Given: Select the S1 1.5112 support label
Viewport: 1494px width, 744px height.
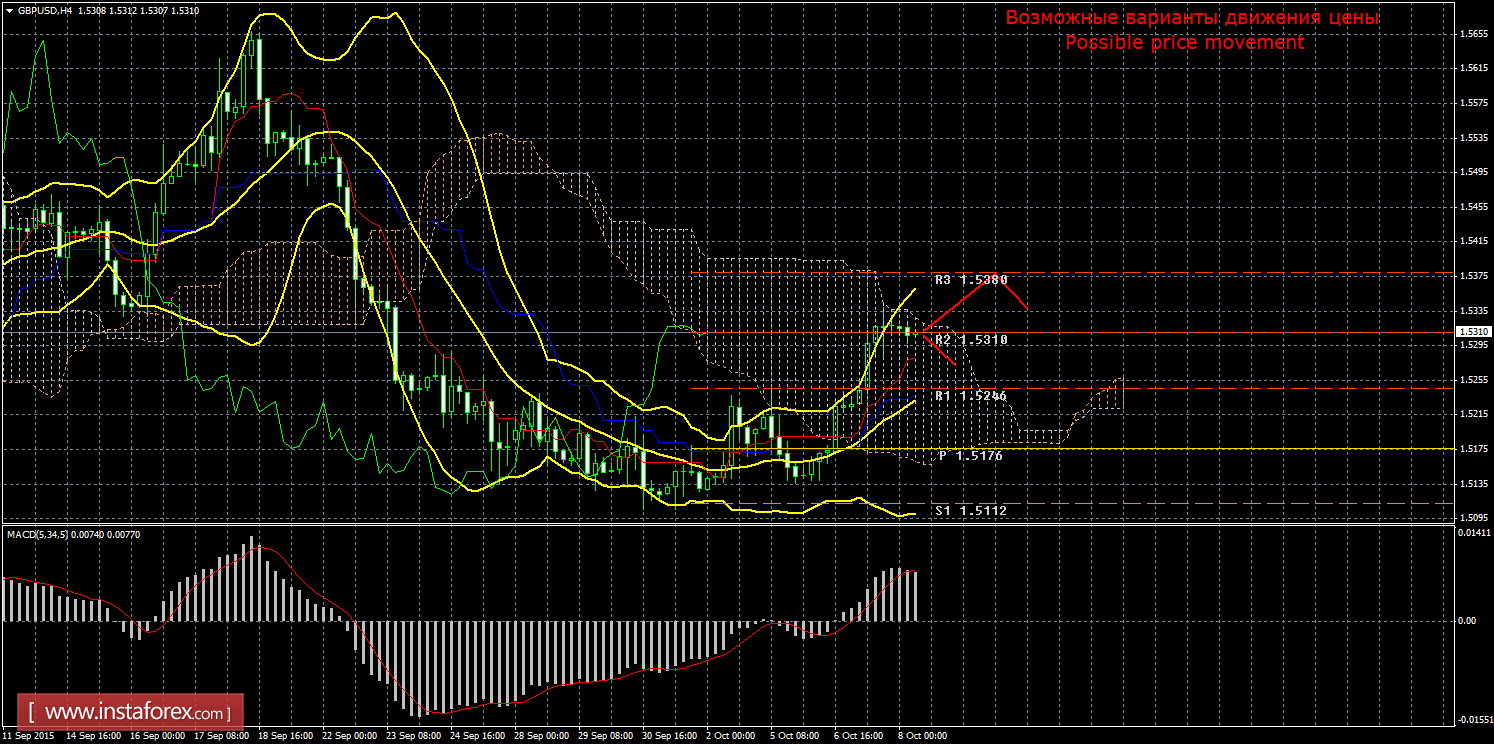Looking at the screenshot, I should (x=971, y=511).
